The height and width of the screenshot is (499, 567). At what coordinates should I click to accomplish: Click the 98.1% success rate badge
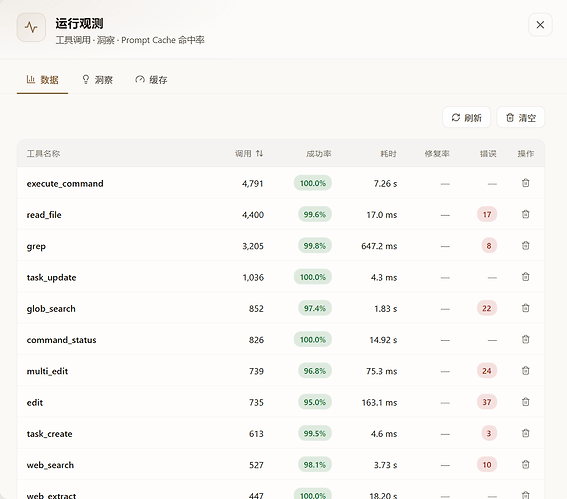pos(315,464)
